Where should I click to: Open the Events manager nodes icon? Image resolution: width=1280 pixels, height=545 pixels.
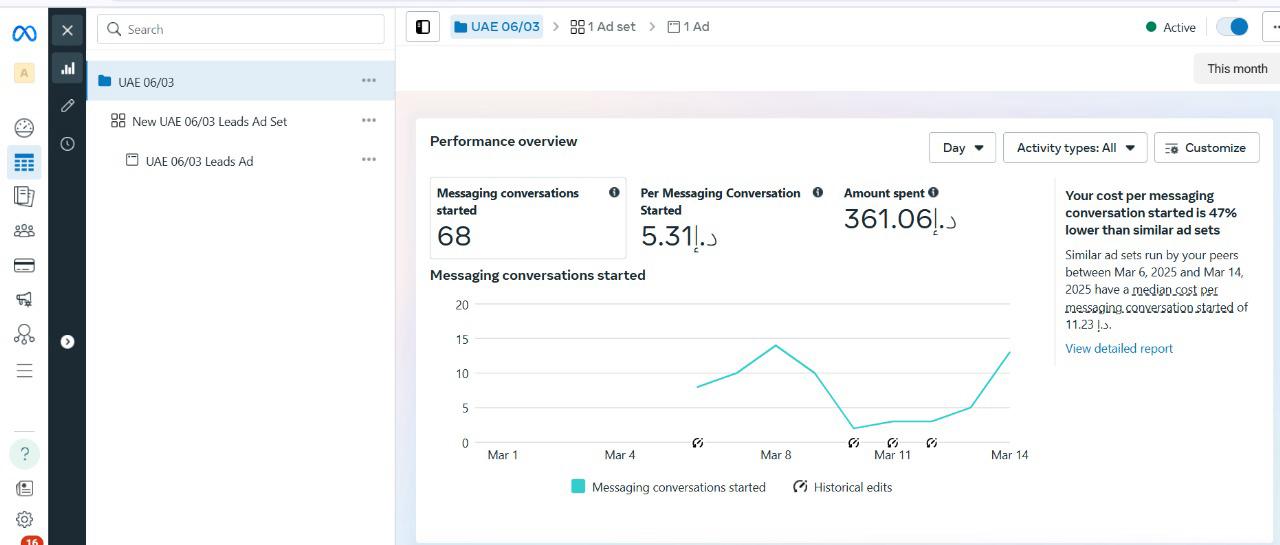click(24, 334)
